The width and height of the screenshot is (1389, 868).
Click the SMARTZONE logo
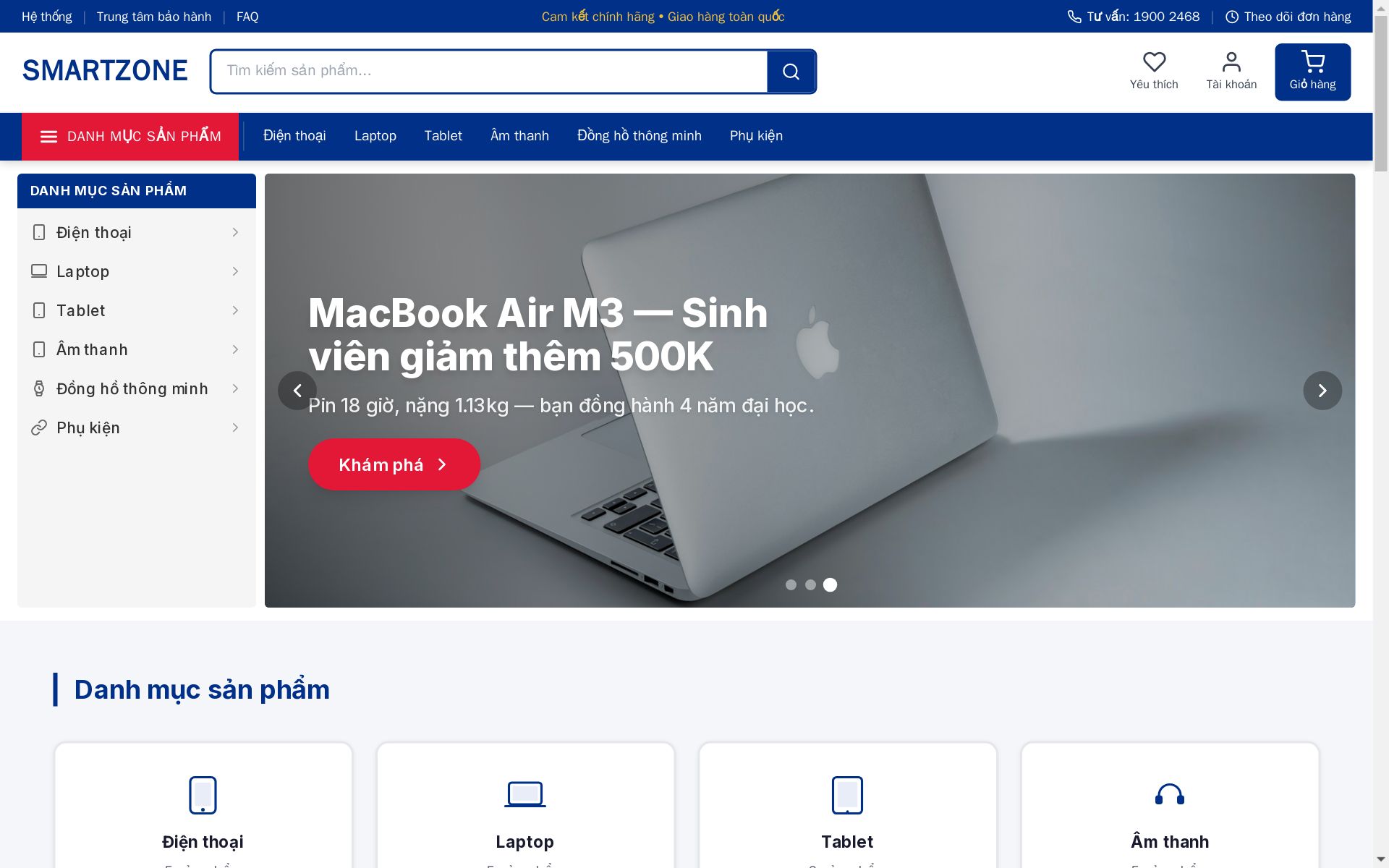pos(105,71)
